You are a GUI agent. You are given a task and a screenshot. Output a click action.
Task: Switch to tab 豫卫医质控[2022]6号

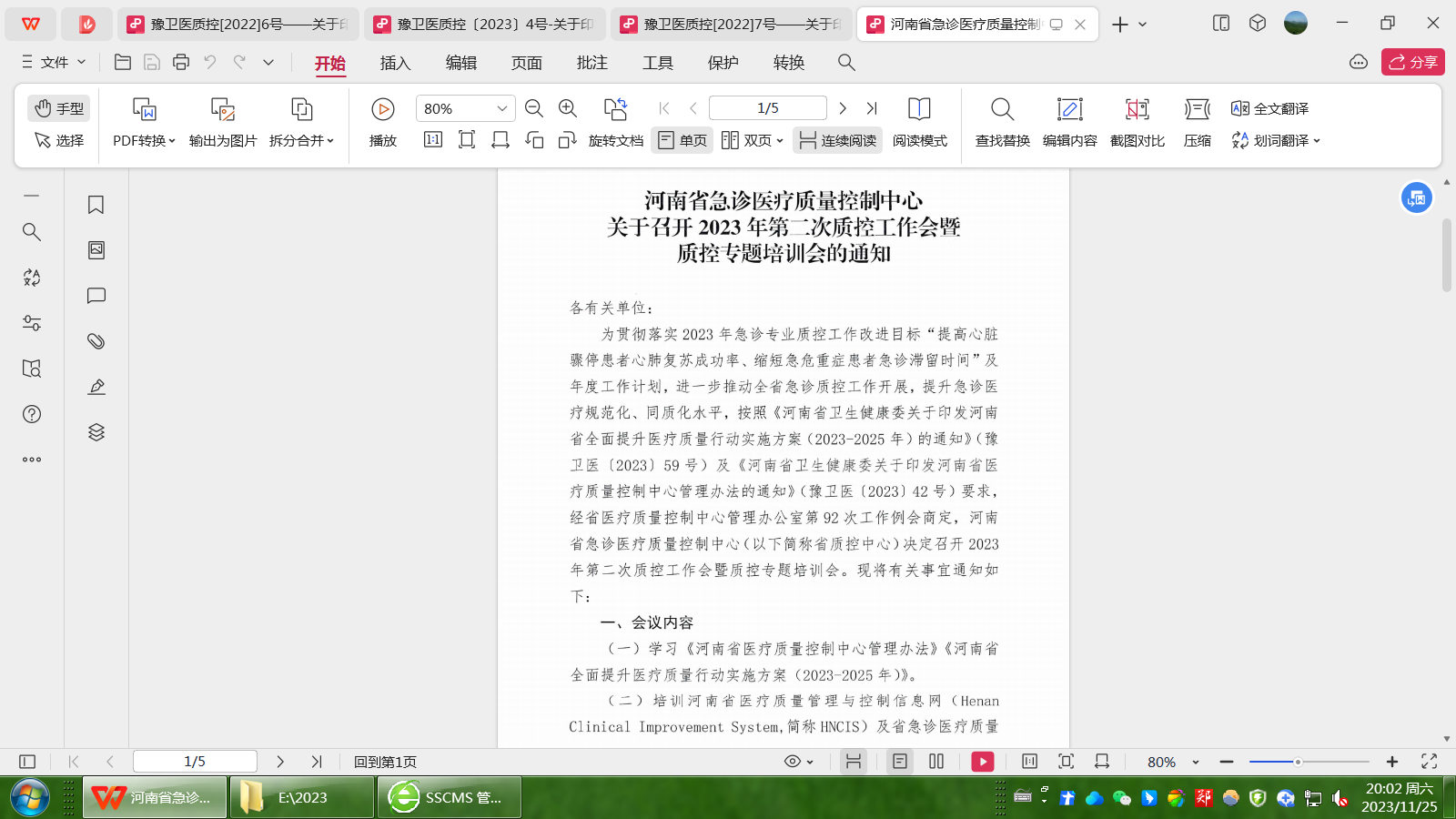click(238, 24)
